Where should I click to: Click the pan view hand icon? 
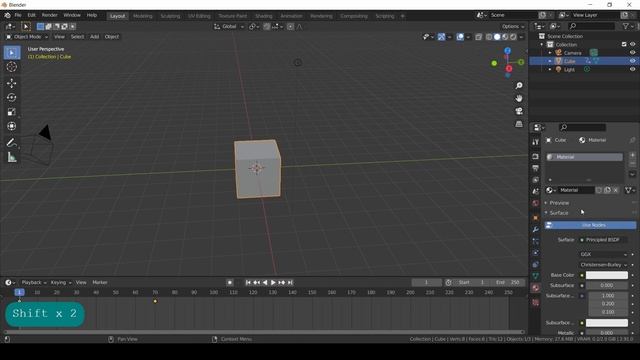point(519,98)
